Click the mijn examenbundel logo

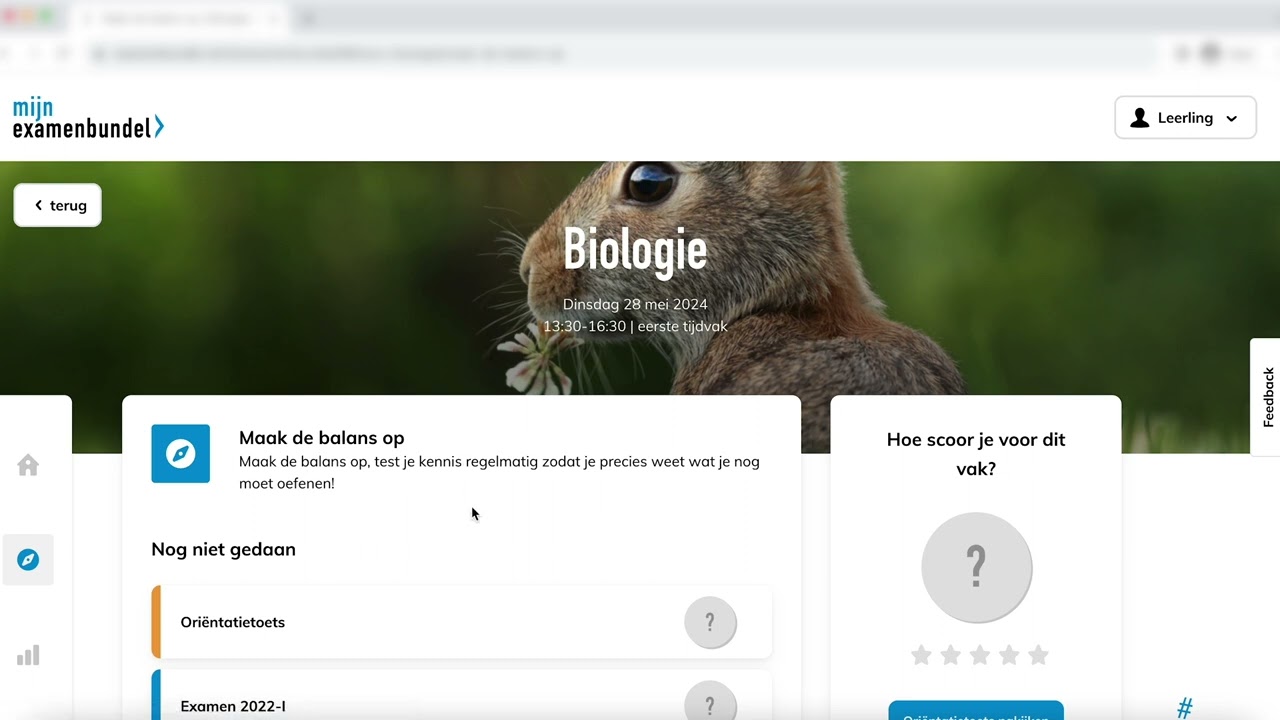[88, 118]
